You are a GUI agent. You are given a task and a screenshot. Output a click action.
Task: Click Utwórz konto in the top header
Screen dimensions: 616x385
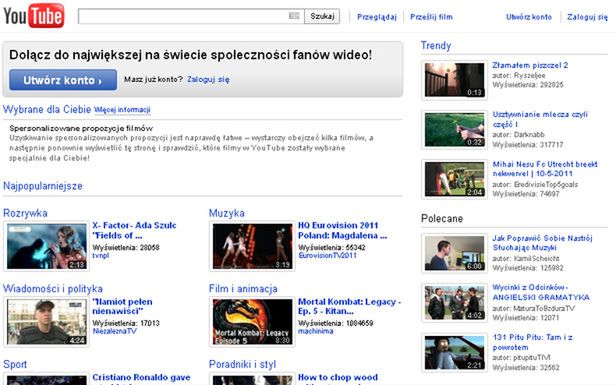[x=529, y=17]
